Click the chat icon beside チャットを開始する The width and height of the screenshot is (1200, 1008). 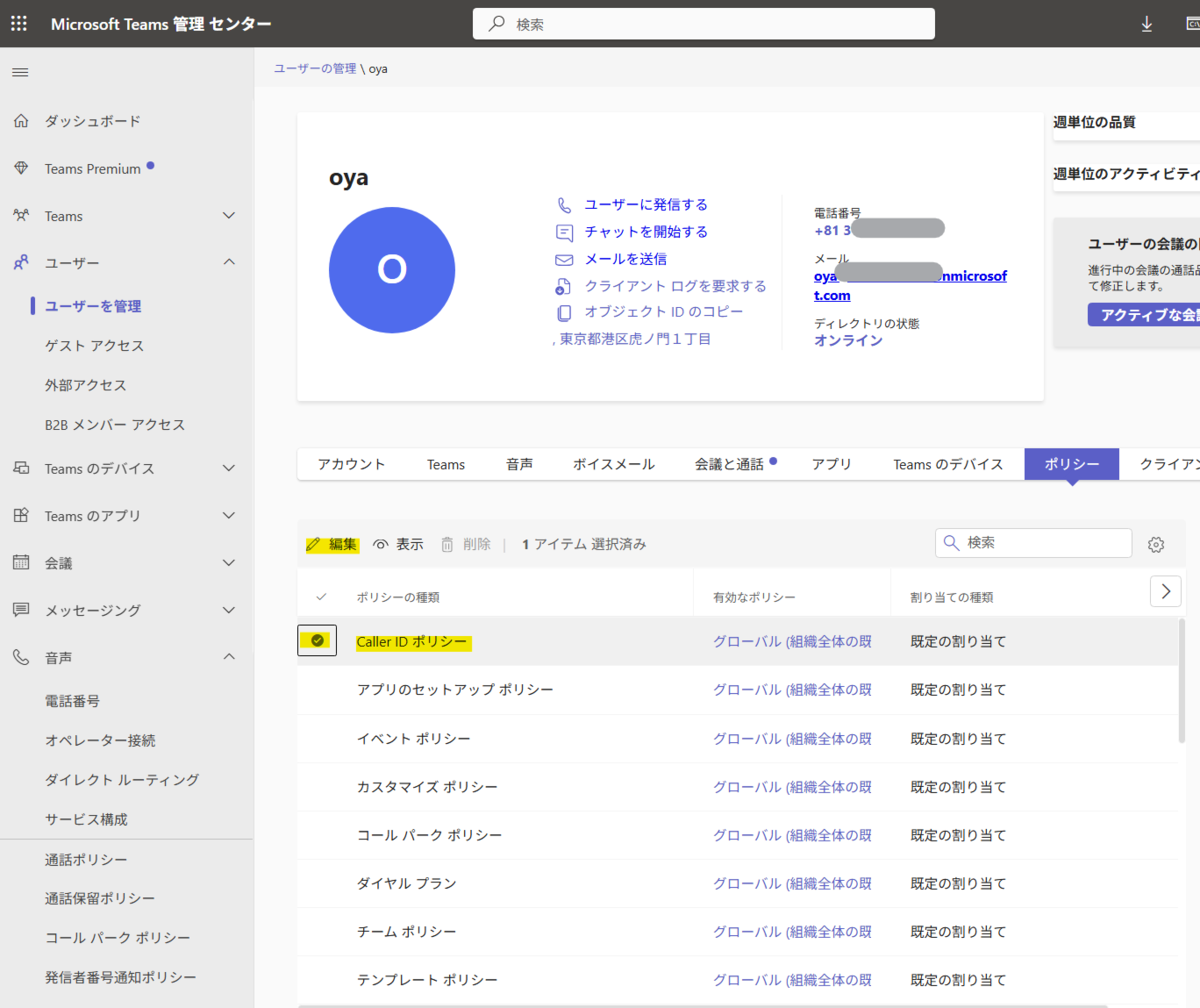[x=565, y=232]
